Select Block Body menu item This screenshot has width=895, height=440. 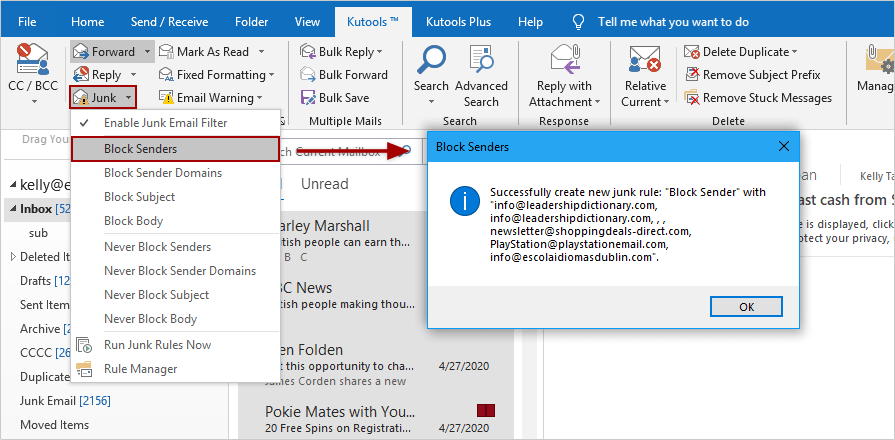[175, 221]
